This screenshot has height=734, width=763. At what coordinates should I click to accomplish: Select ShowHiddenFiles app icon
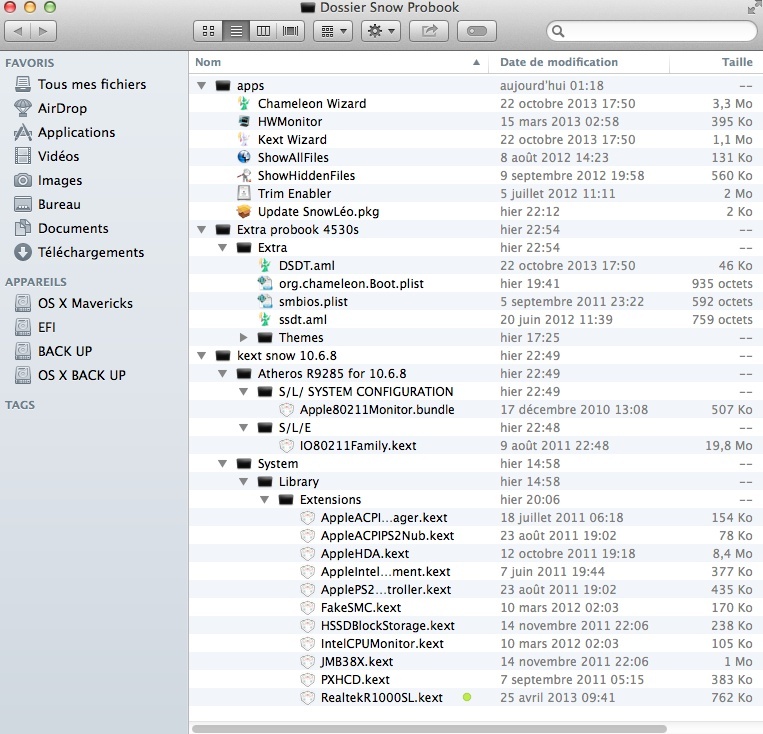pos(244,176)
